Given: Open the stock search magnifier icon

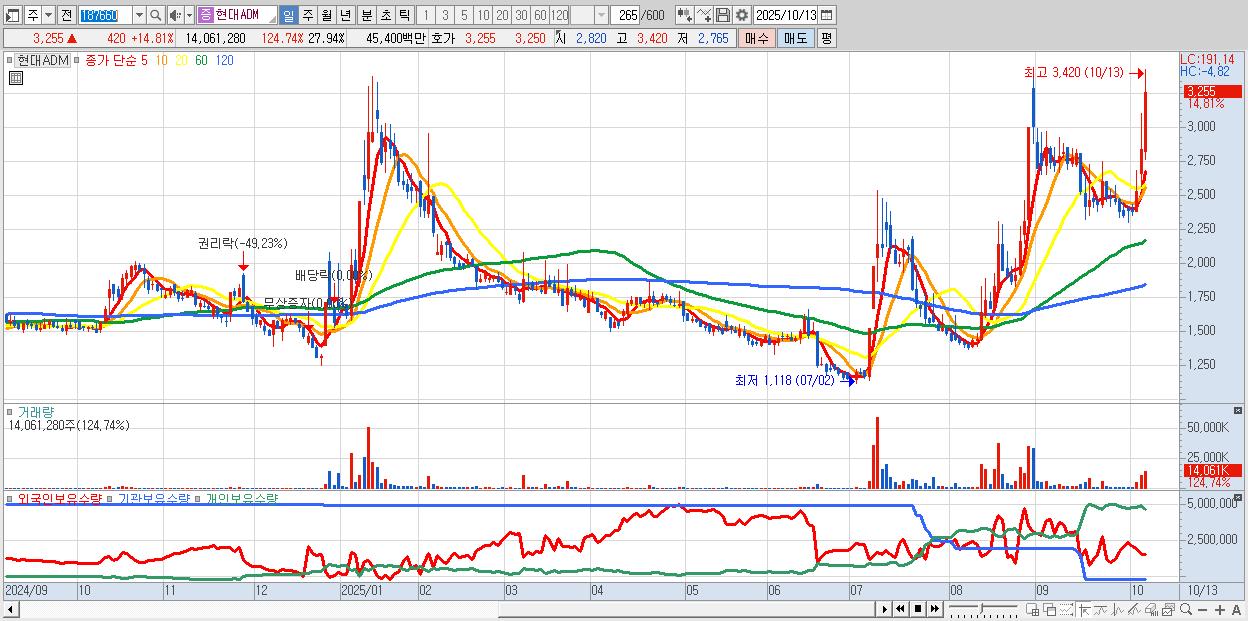Looking at the screenshot, I should (155, 15).
